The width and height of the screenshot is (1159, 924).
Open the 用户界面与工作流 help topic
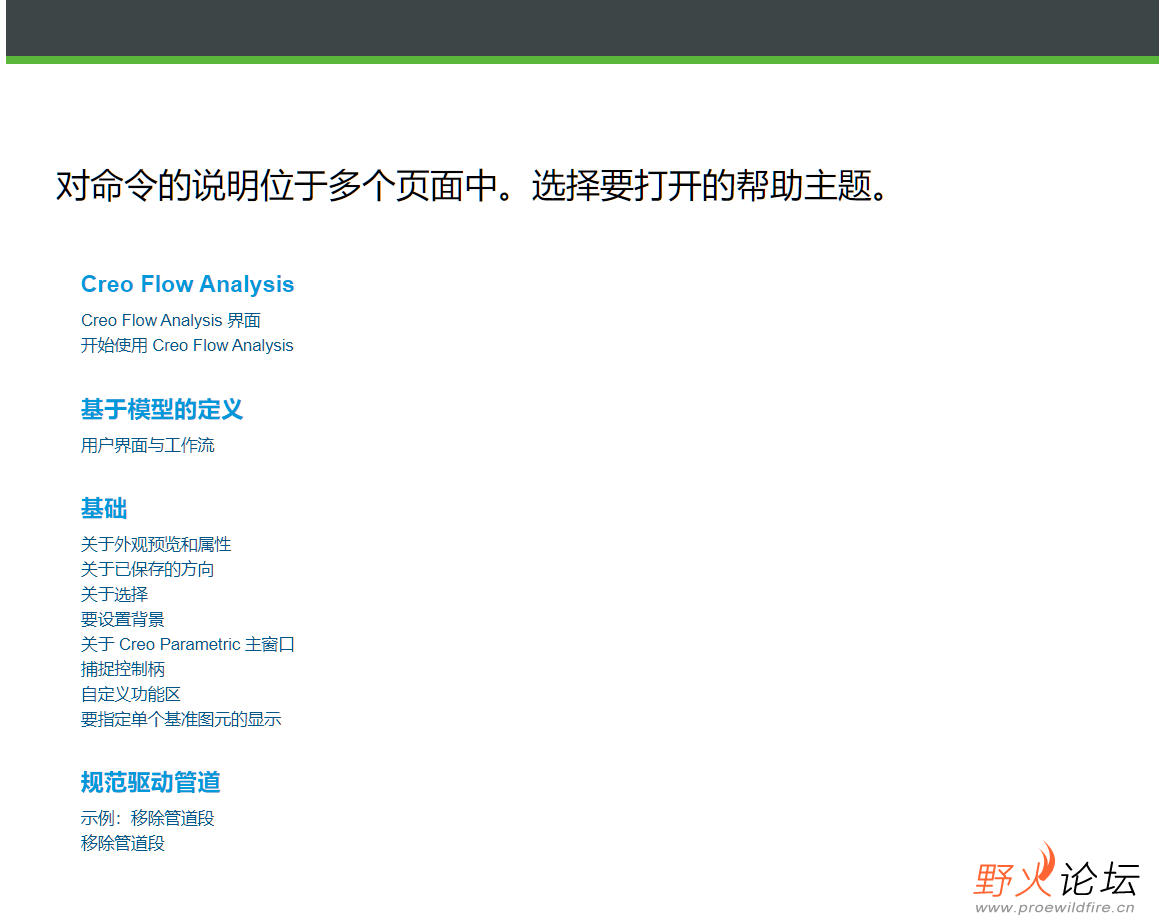148,446
